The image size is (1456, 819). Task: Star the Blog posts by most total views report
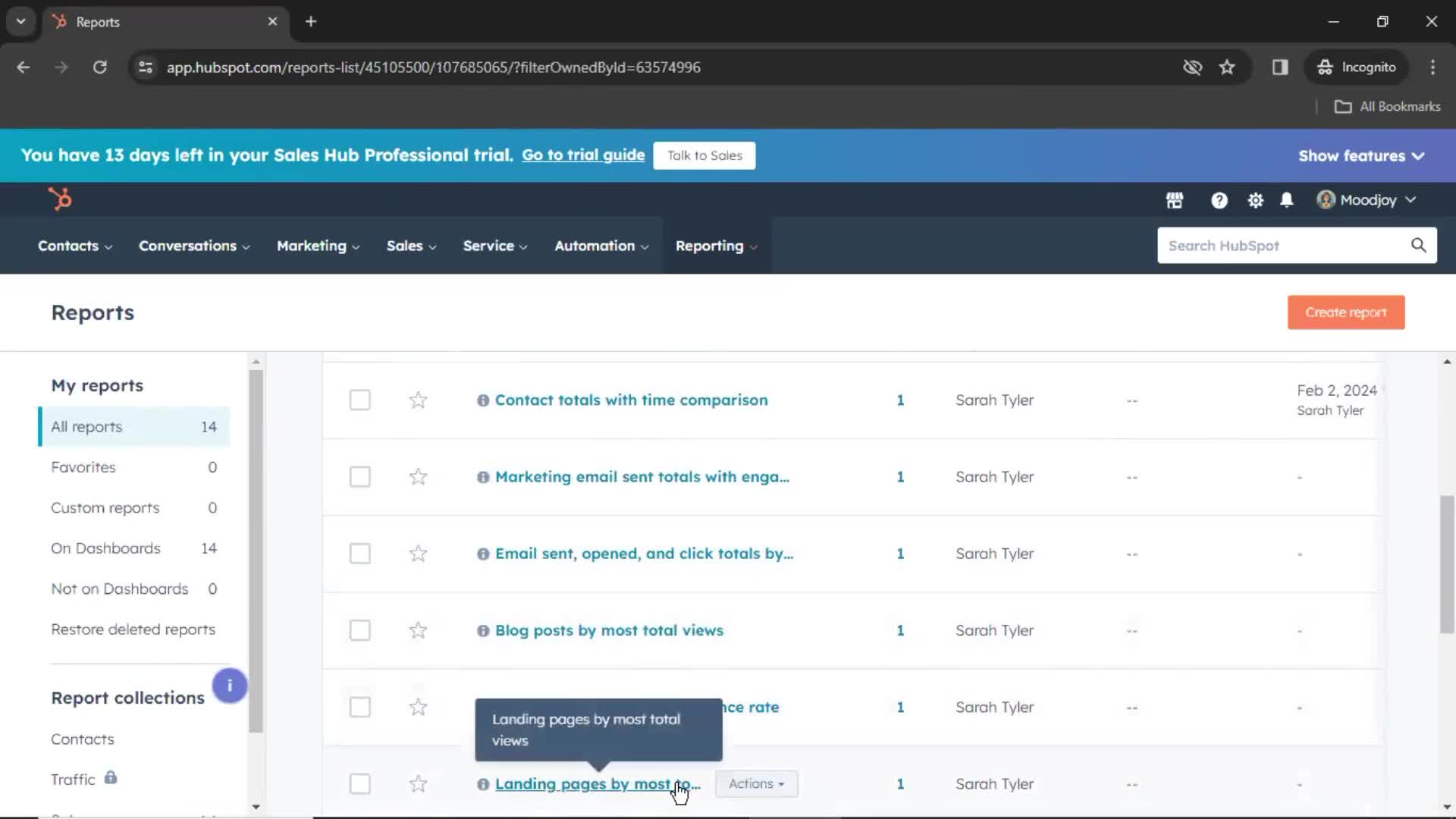click(x=418, y=630)
